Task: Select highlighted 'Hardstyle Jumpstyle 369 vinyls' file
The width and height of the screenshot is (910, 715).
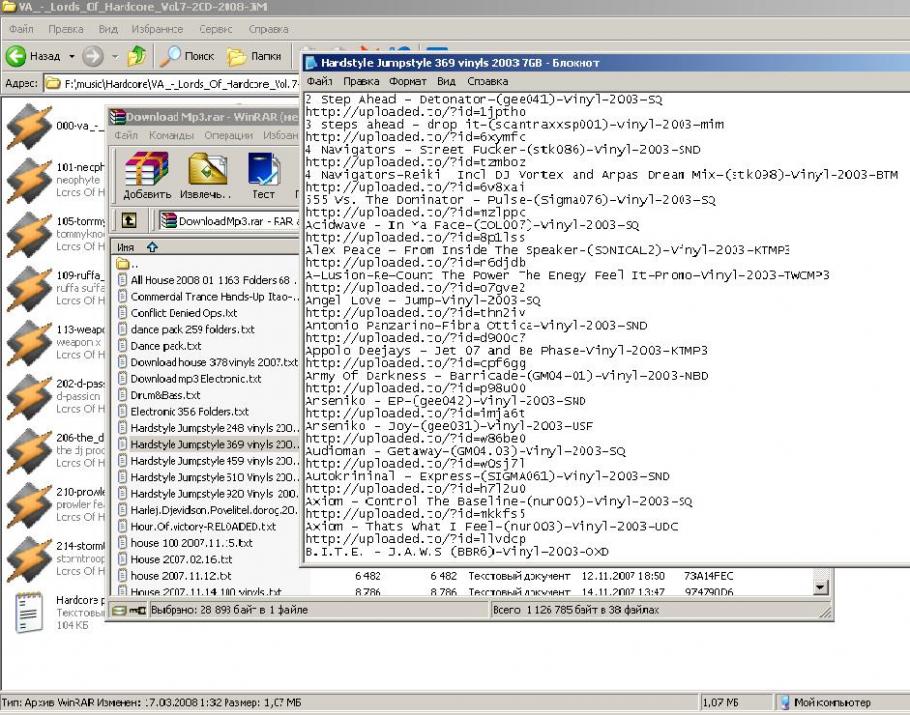Action: (208, 445)
